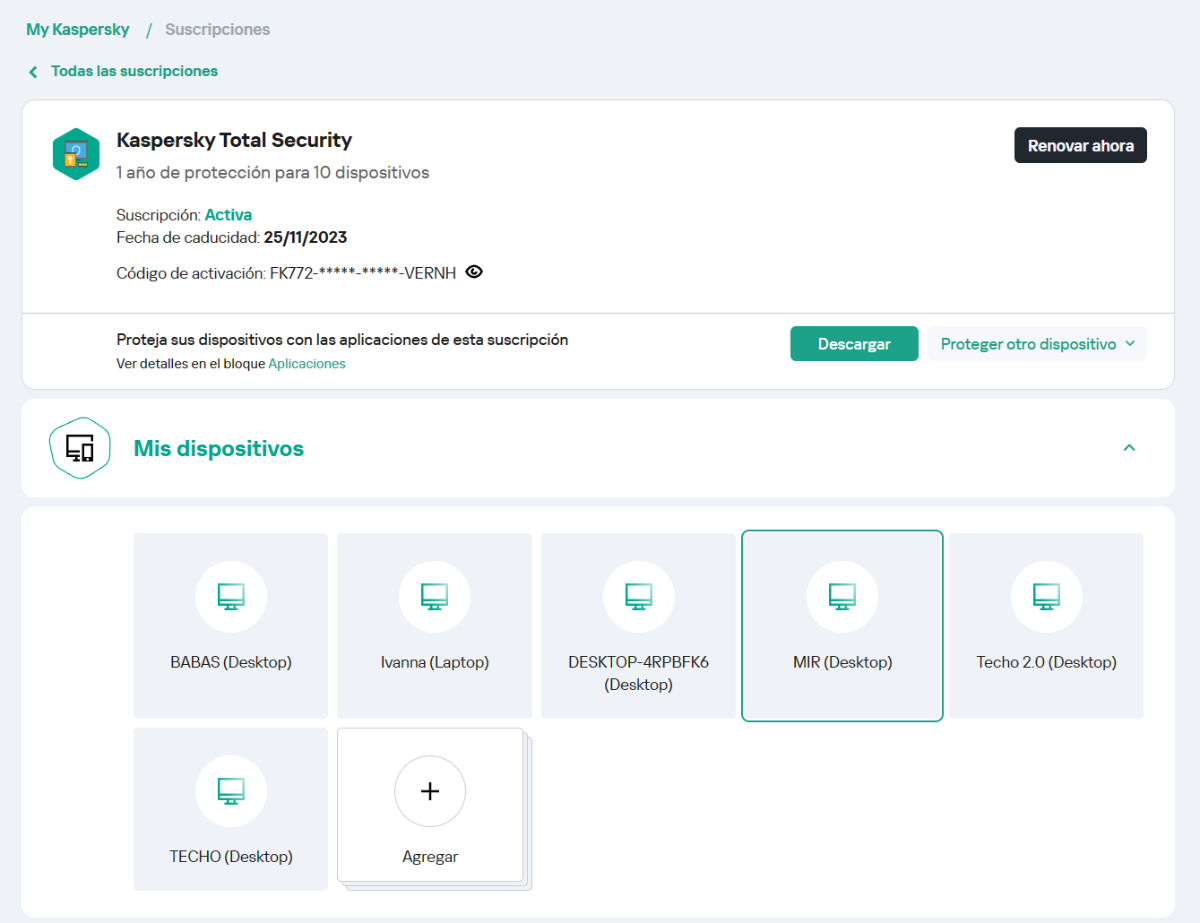Click the Mis dispositivos devices icon
The height and width of the screenshot is (923, 1200).
[79, 448]
